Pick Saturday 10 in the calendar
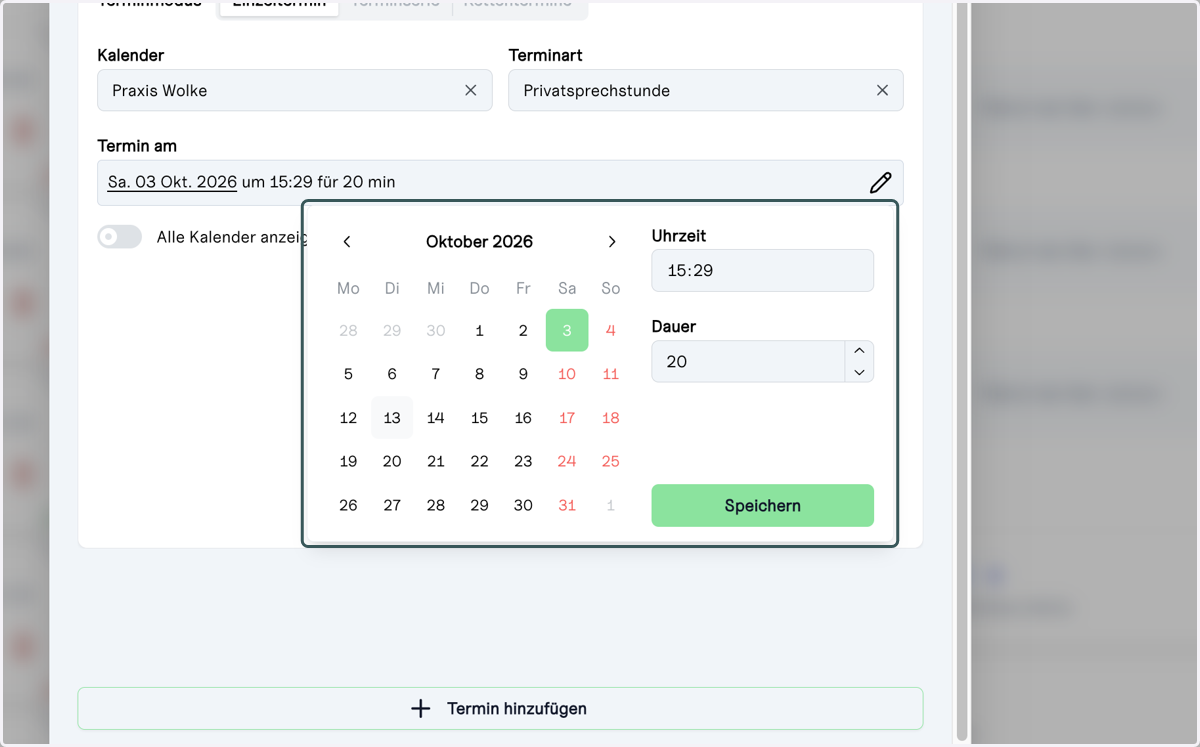Image resolution: width=1200 pixels, height=747 pixels. [x=567, y=374]
